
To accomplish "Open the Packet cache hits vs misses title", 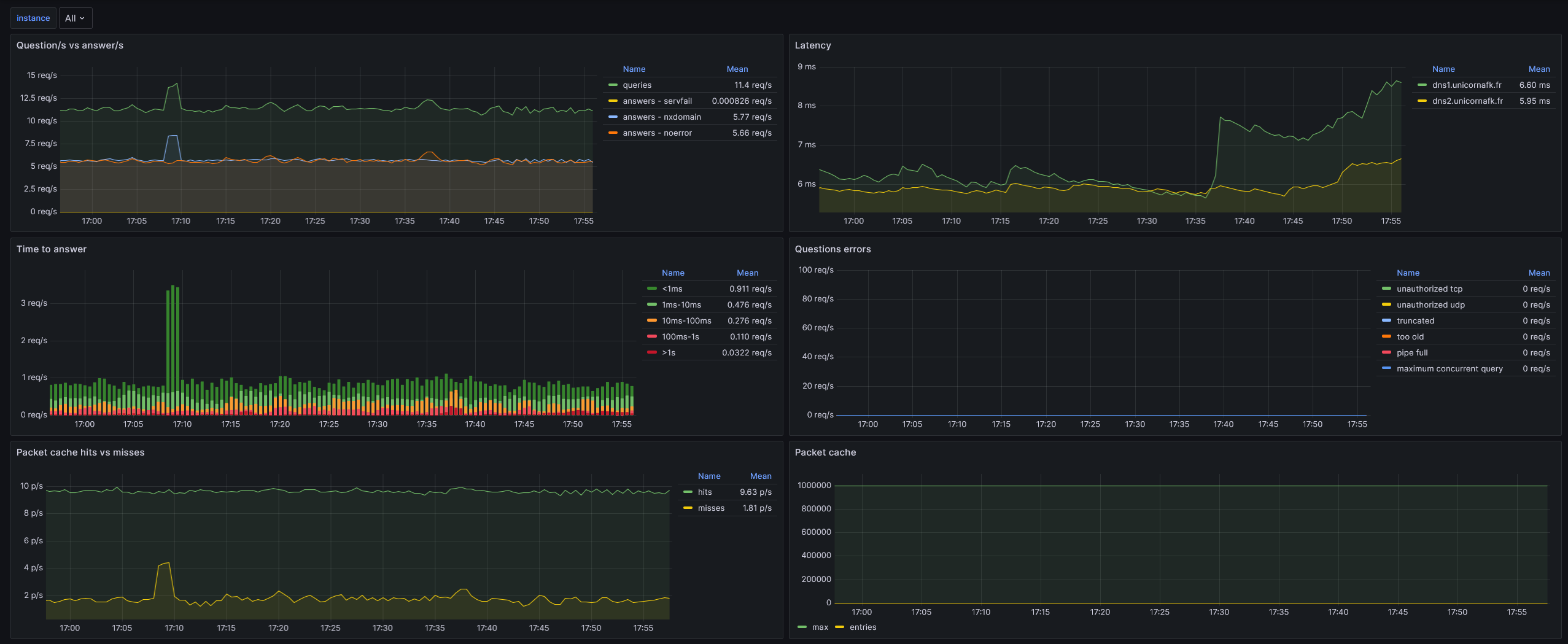I will (x=80, y=452).
